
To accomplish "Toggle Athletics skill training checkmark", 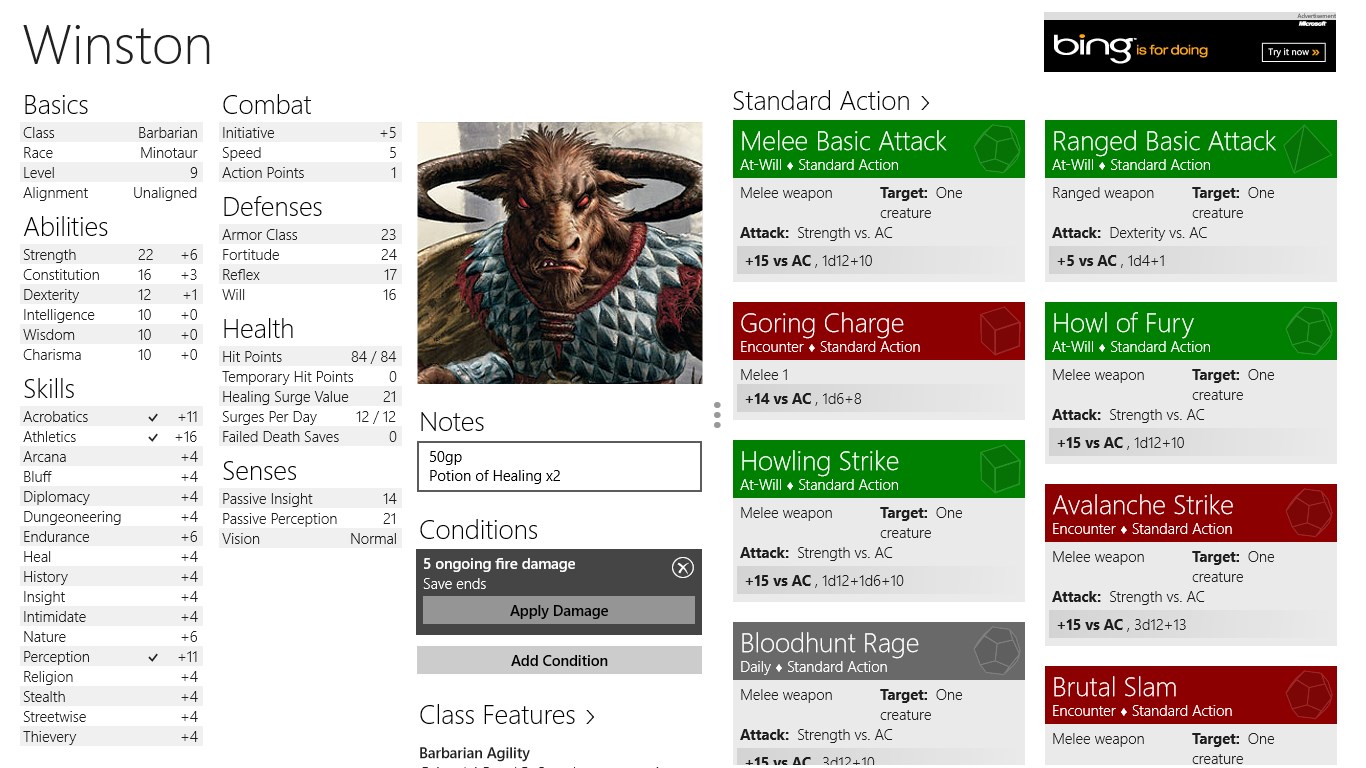I will point(153,437).
